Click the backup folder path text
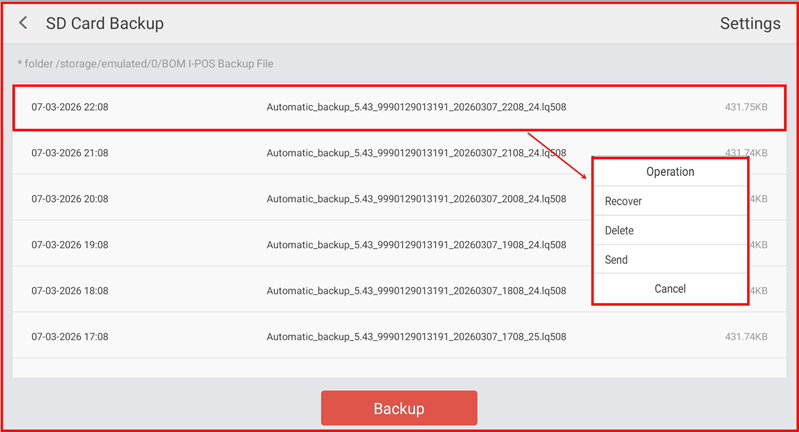The width and height of the screenshot is (799, 432). [x=145, y=64]
